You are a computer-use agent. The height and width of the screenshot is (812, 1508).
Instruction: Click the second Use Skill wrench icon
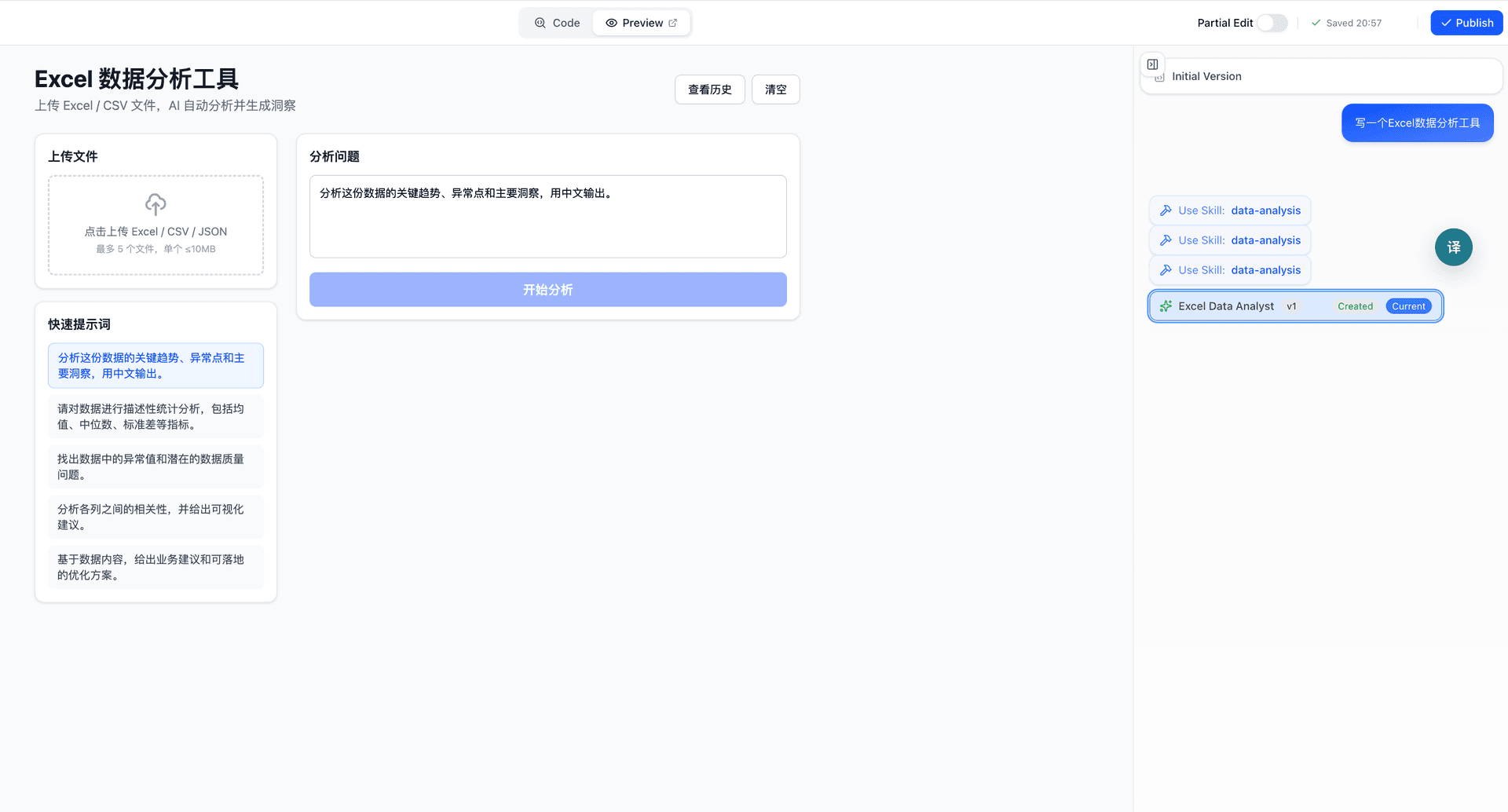pos(1166,240)
